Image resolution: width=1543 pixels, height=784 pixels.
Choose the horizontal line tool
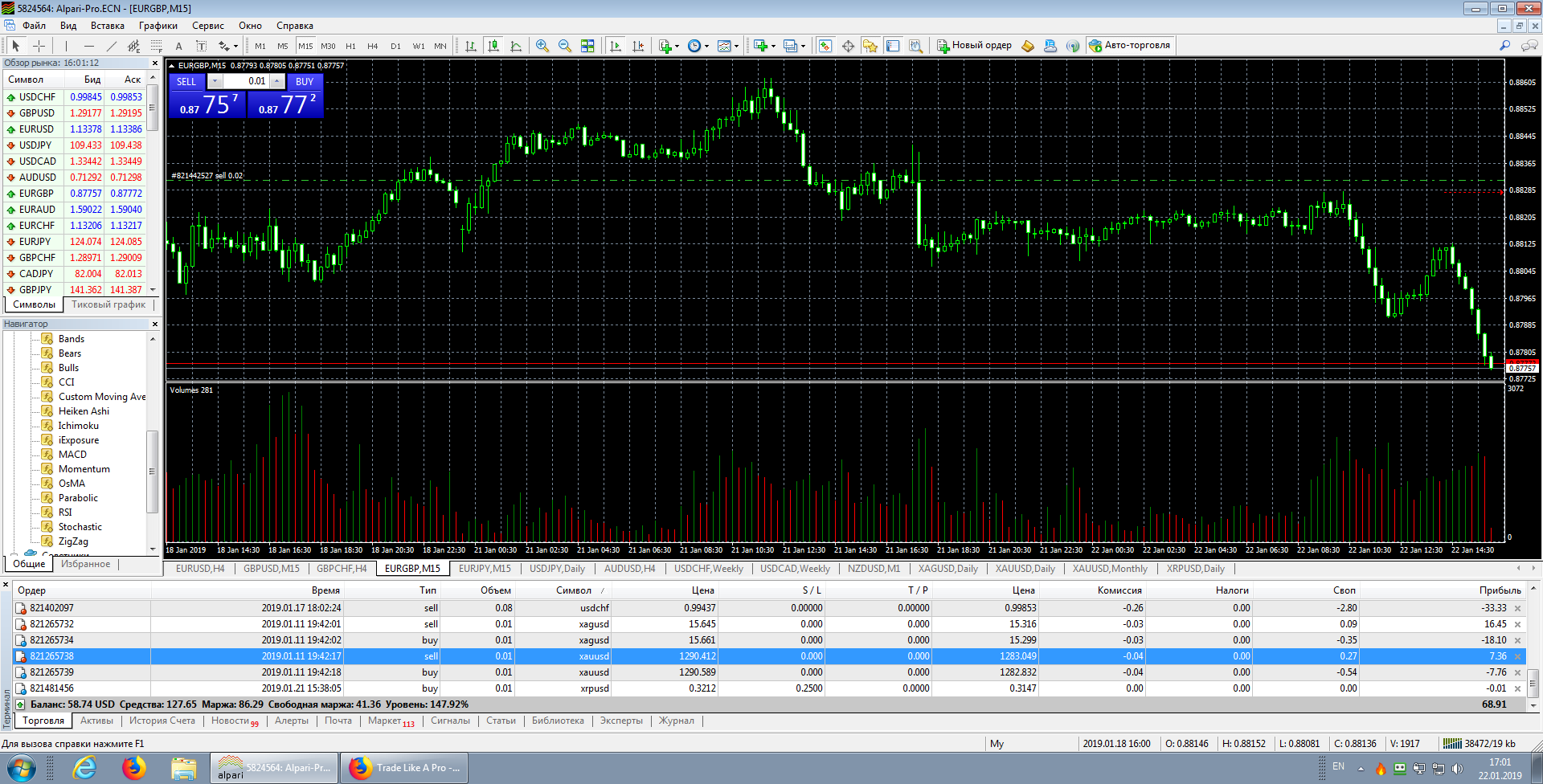pyautogui.click(x=89, y=46)
